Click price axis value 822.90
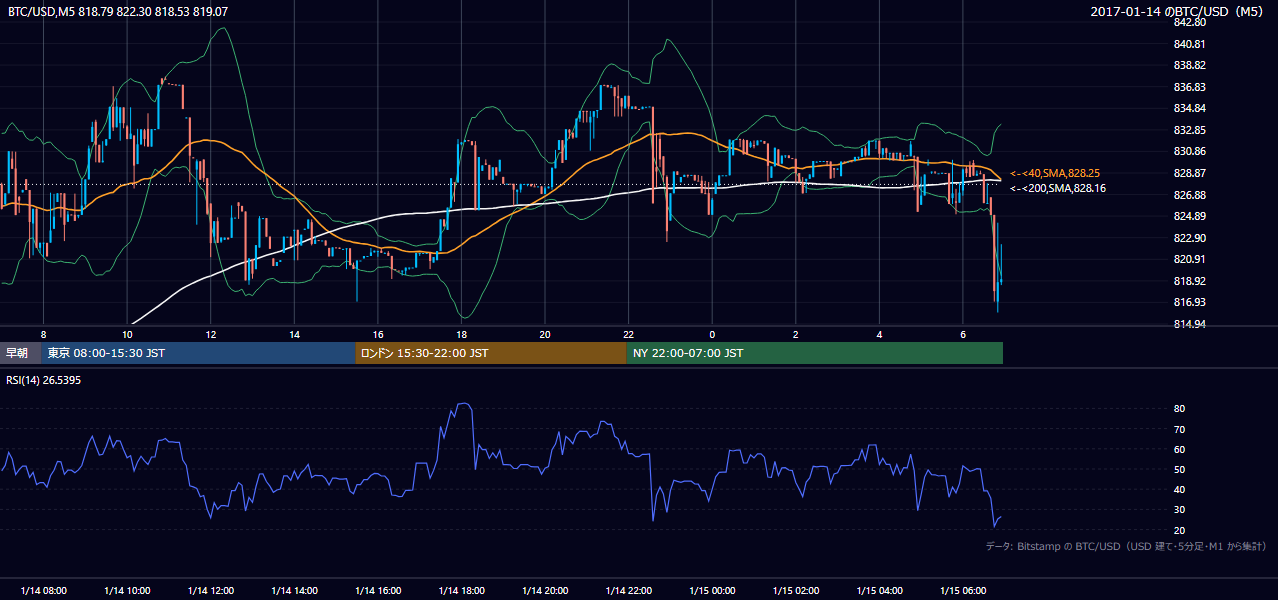The width and height of the screenshot is (1278, 600). (x=1189, y=238)
